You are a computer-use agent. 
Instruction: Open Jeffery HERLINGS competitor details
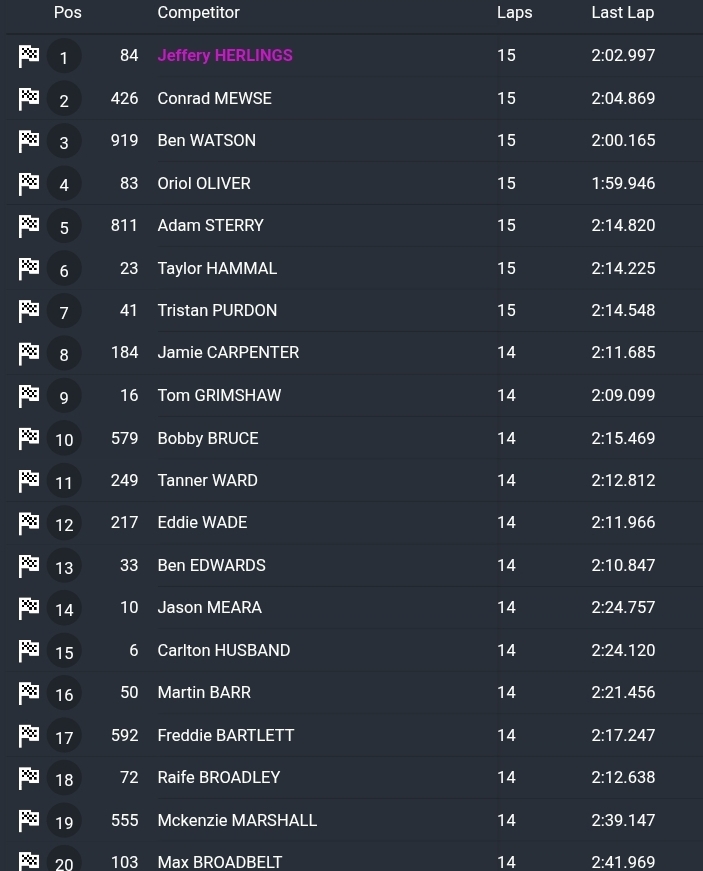[x=225, y=56]
